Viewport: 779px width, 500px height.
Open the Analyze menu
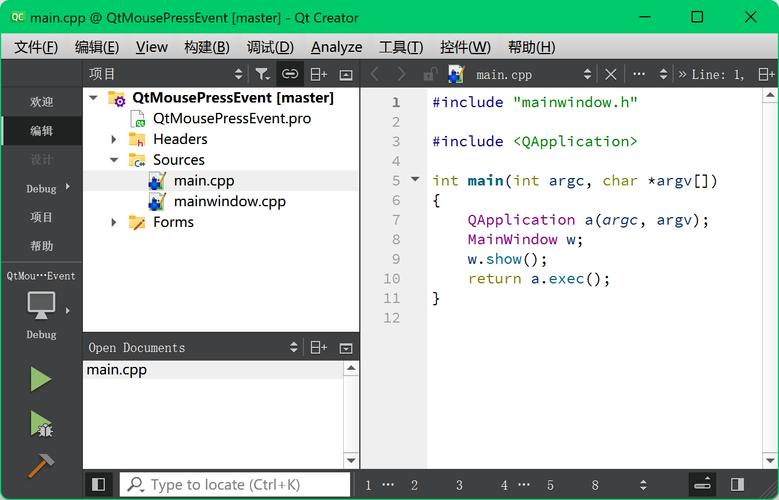click(x=336, y=47)
